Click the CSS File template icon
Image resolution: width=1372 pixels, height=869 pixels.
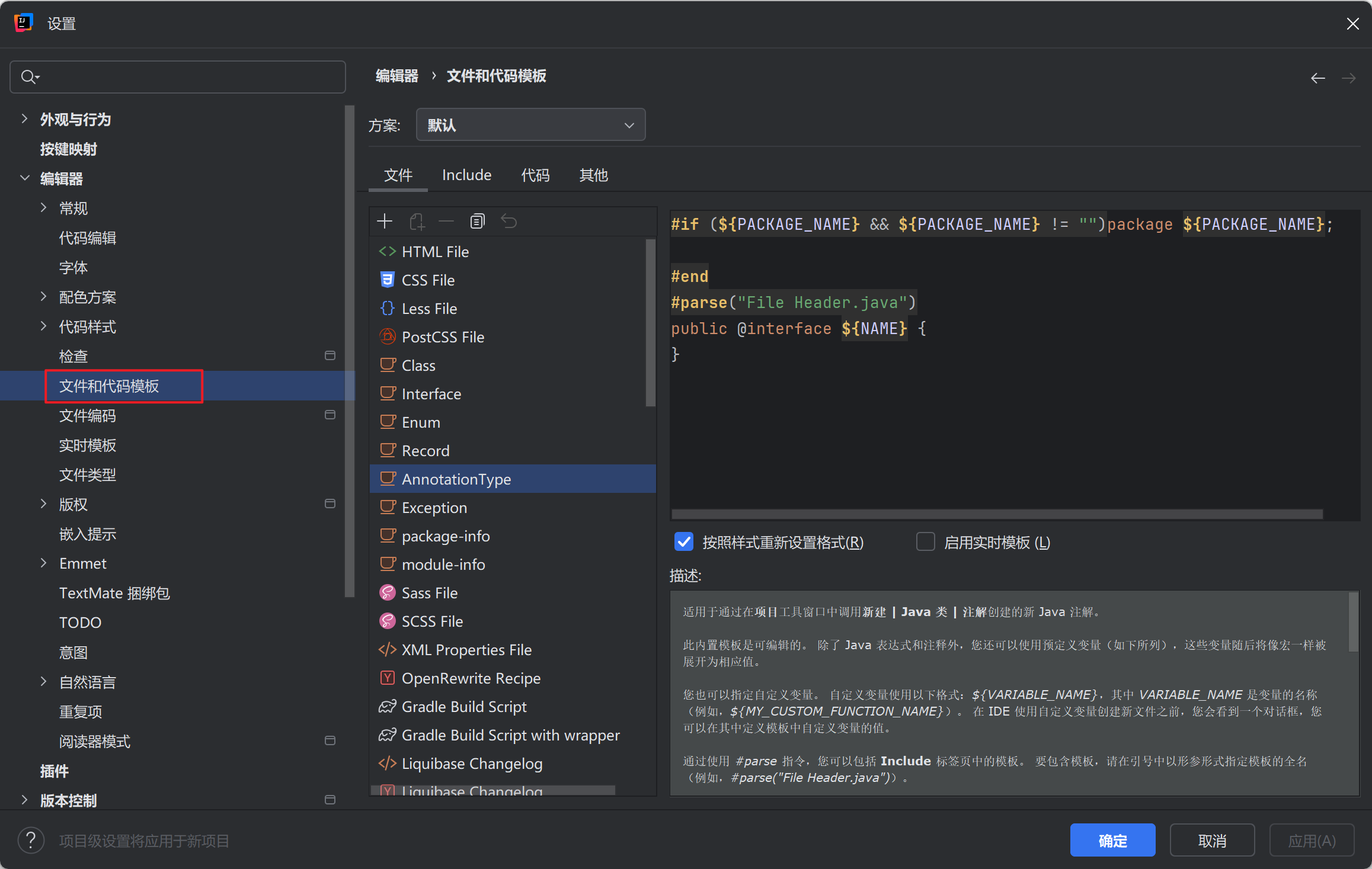387,280
